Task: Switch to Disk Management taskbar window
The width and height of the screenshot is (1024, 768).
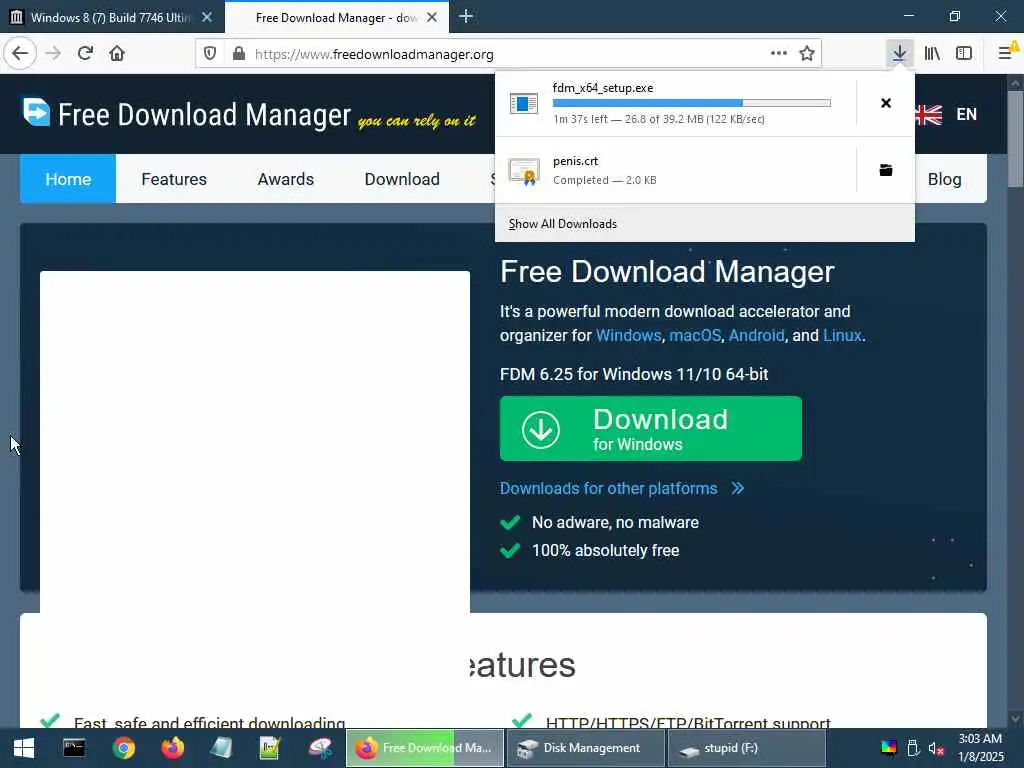Action: [586, 748]
